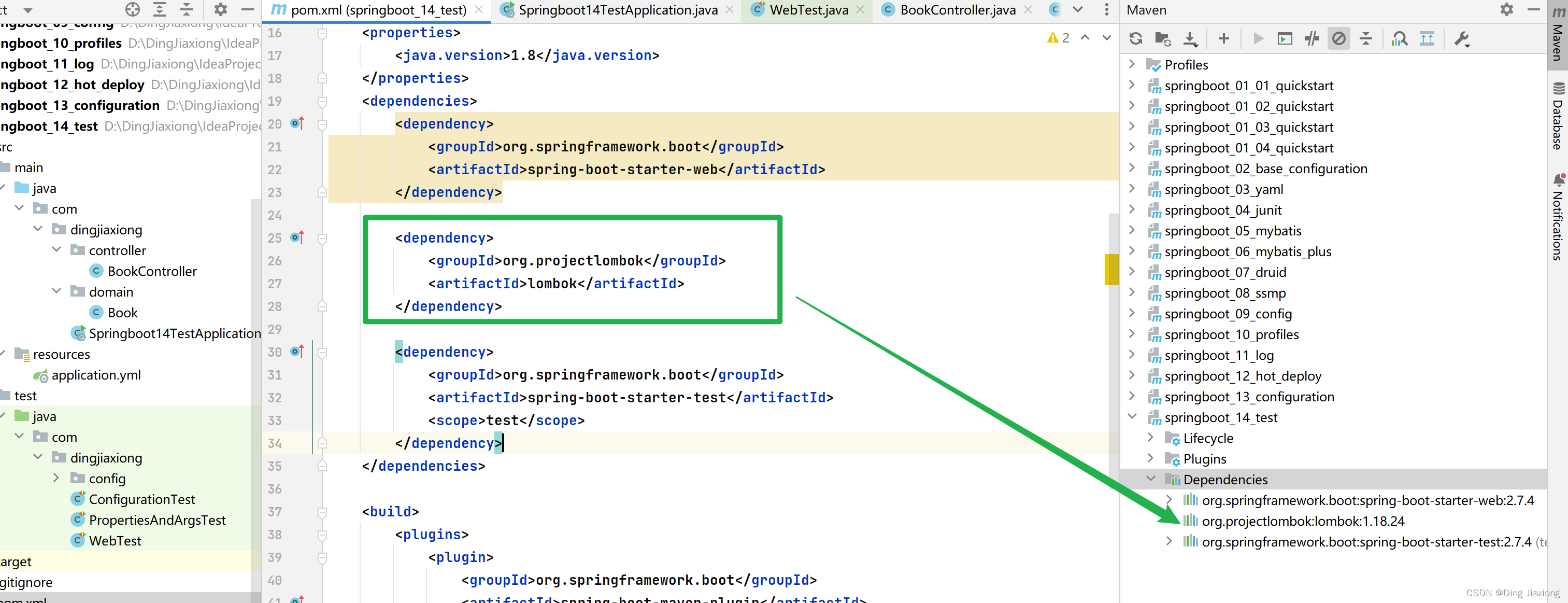
Task: Open Project view dropdown arrow
Action: point(27,10)
